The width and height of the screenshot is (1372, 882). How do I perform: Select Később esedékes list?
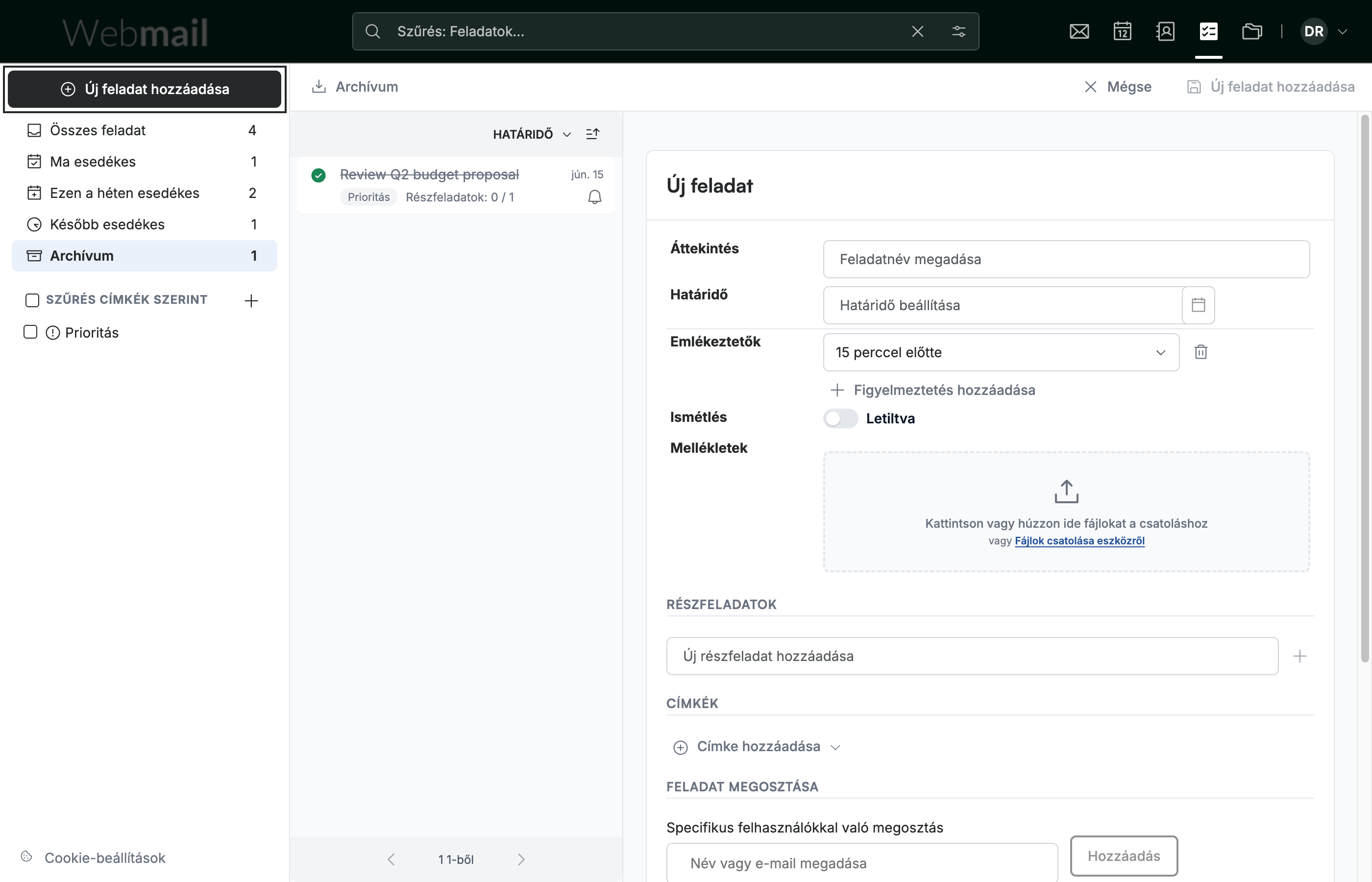pos(144,224)
